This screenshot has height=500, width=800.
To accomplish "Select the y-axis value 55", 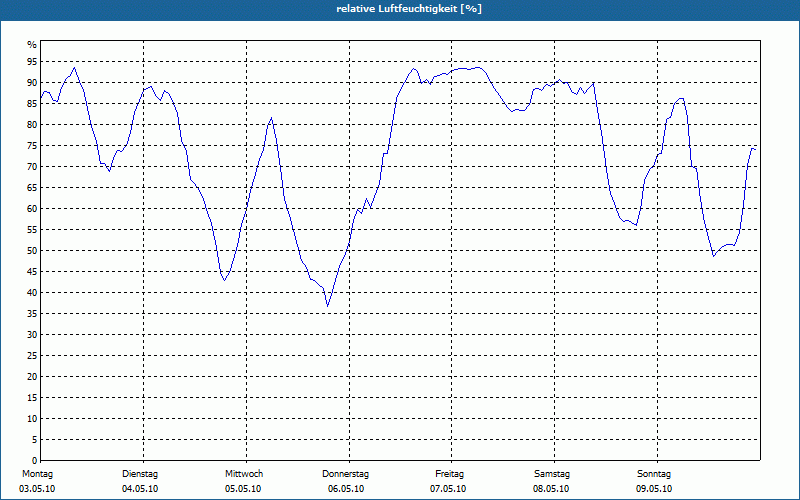I will tap(32, 230).
